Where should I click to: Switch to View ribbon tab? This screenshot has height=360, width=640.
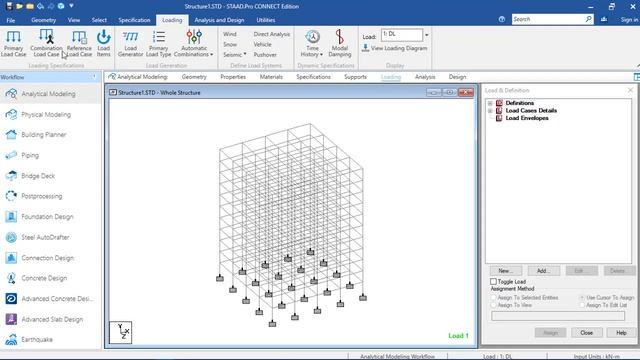(x=74, y=20)
